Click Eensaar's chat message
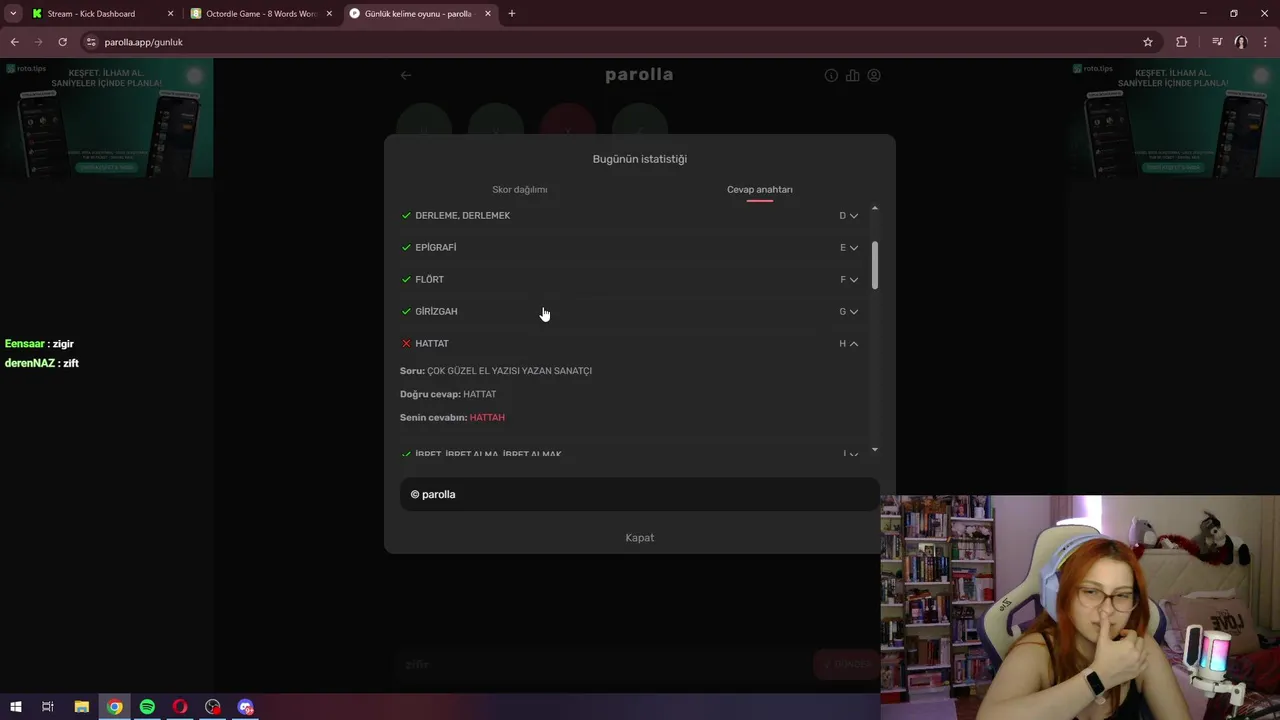 click(40, 344)
